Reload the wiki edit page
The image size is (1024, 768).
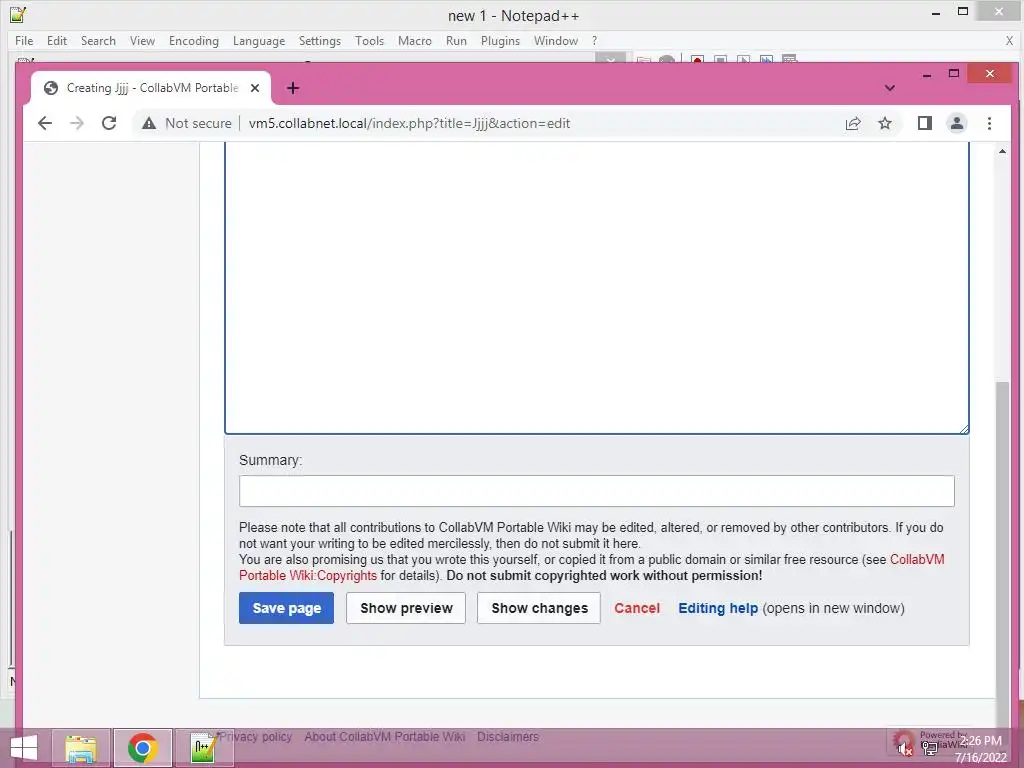point(109,123)
